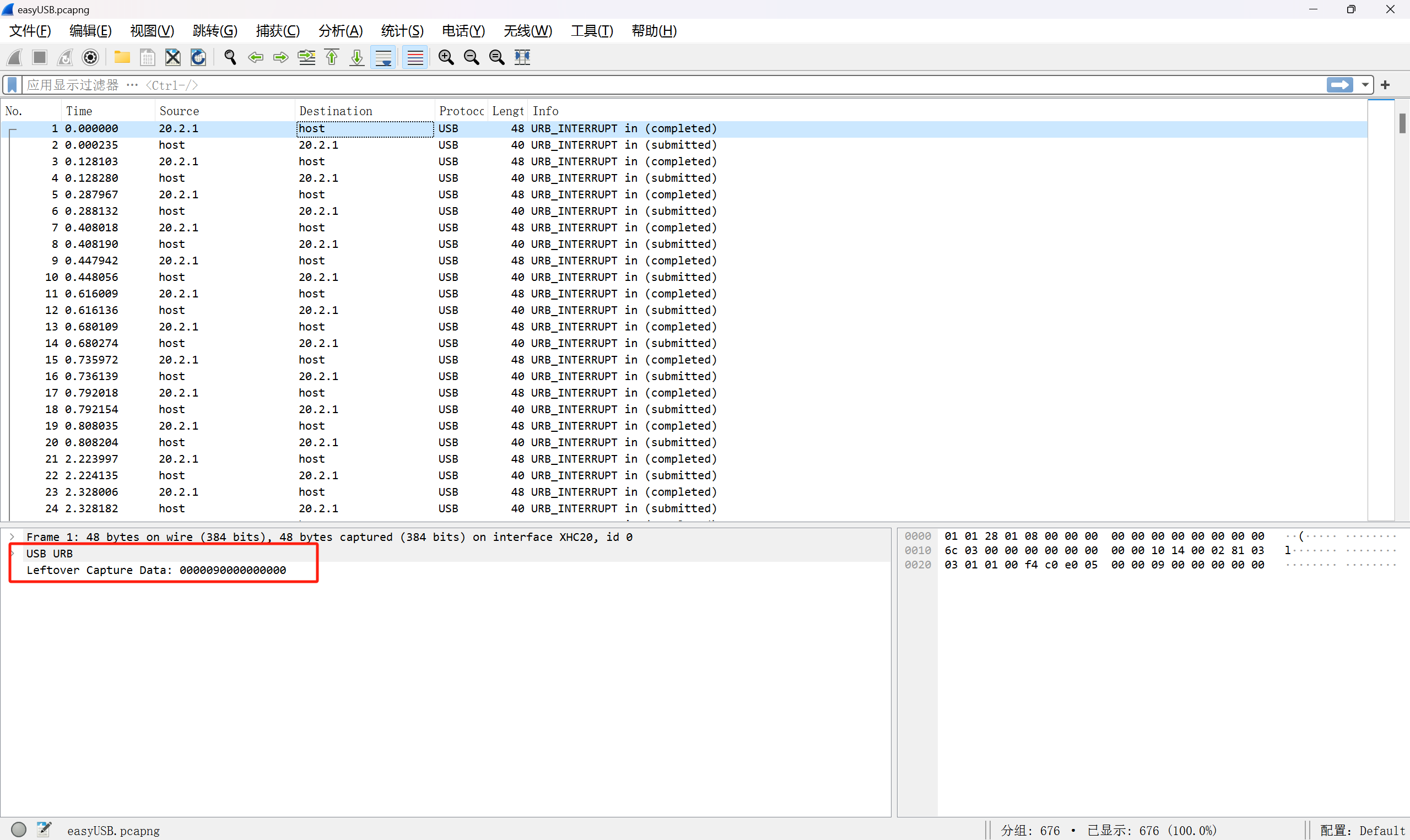Find a packet with magnifier icon

click(230, 57)
